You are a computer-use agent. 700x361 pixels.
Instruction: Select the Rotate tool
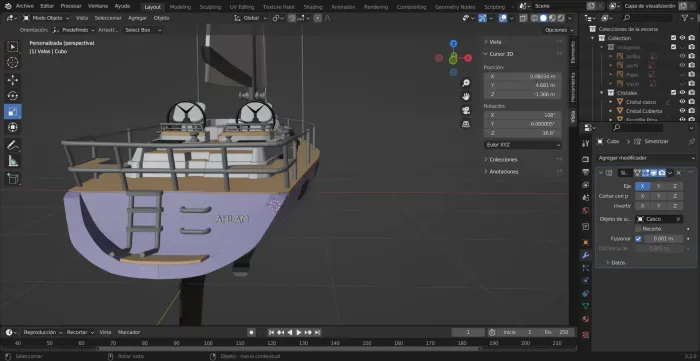pos(13,96)
